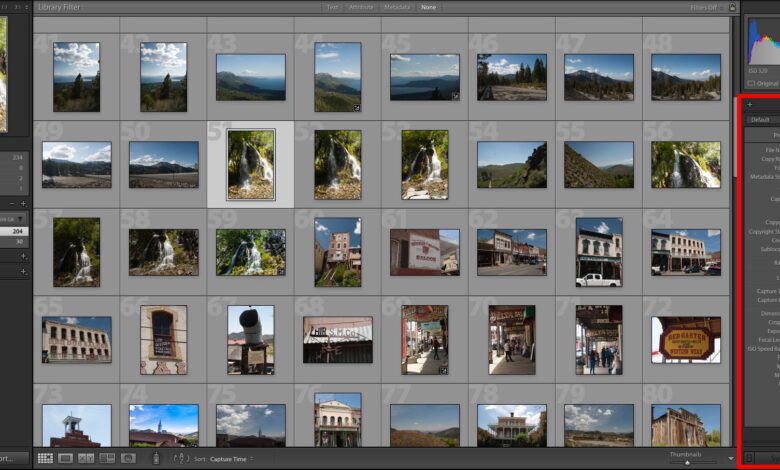This screenshot has width=780, height=470.
Task: Select the Attribute filter tab
Action: pyautogui.click(x=361, y=7)
